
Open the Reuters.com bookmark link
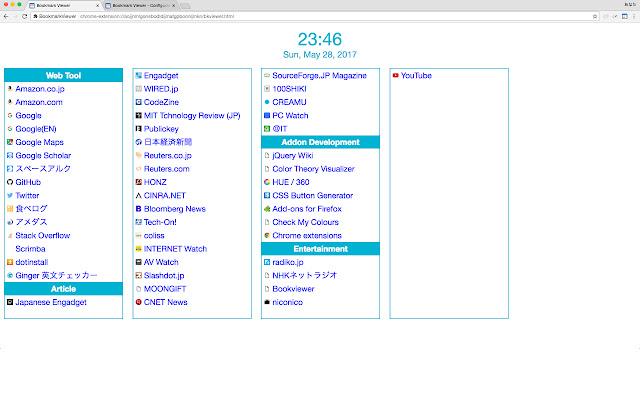pos(167,169)
